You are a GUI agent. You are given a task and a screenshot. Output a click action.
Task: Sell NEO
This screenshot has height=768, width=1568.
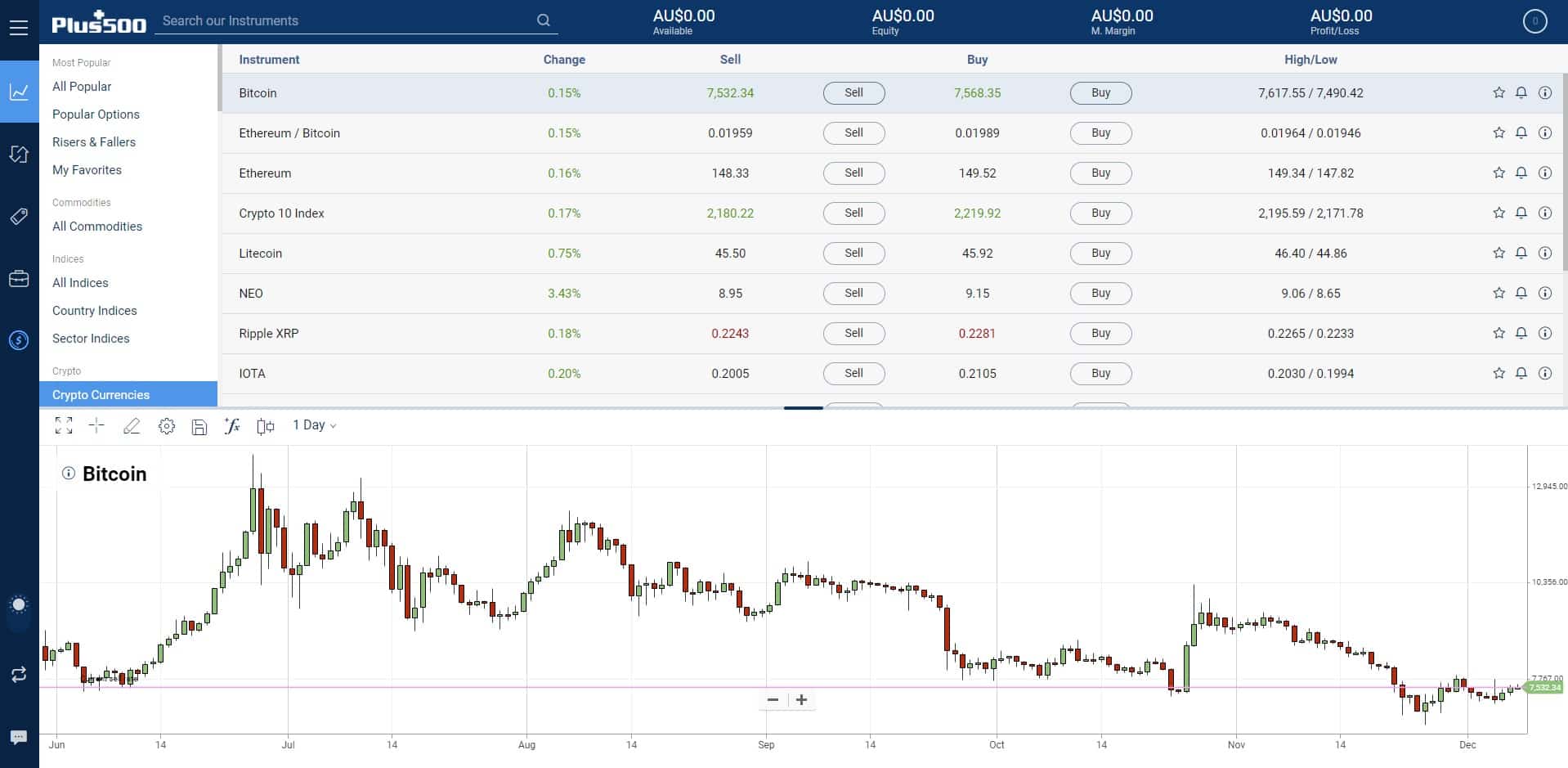click(853, 294)
